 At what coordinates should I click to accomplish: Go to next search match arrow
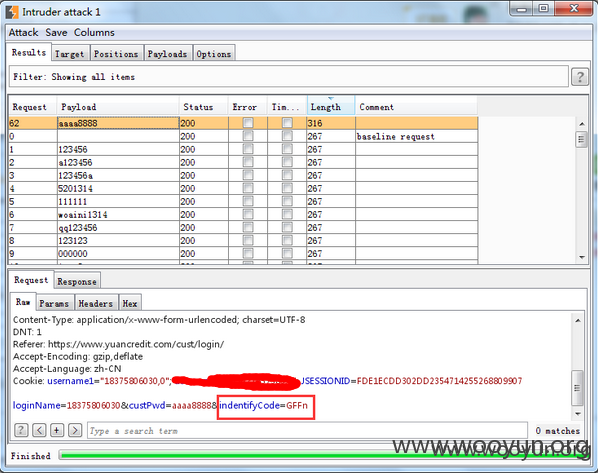75,430
